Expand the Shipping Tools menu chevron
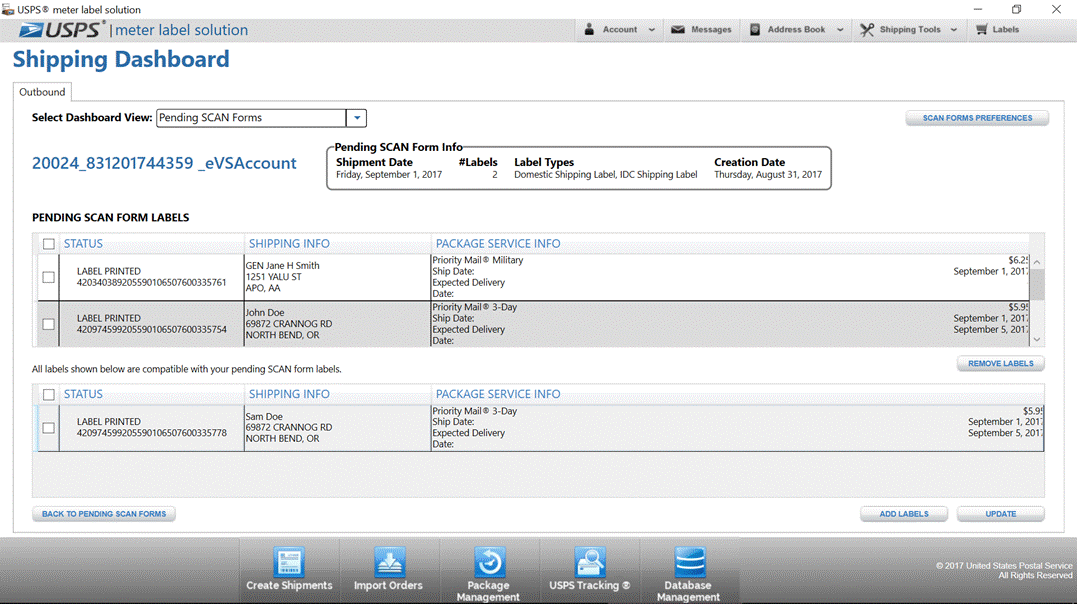 click(953, 30)
